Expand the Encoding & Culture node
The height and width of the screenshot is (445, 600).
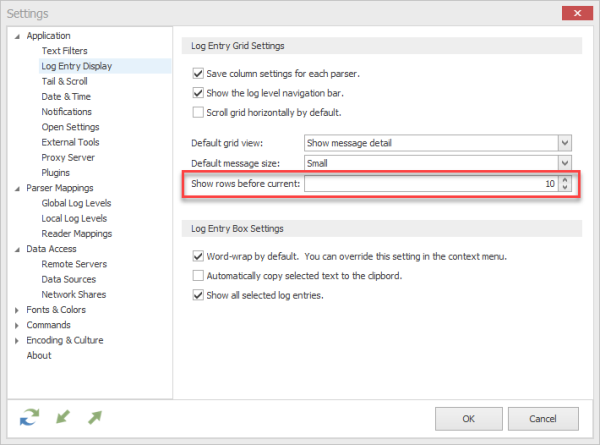(16, 341)
